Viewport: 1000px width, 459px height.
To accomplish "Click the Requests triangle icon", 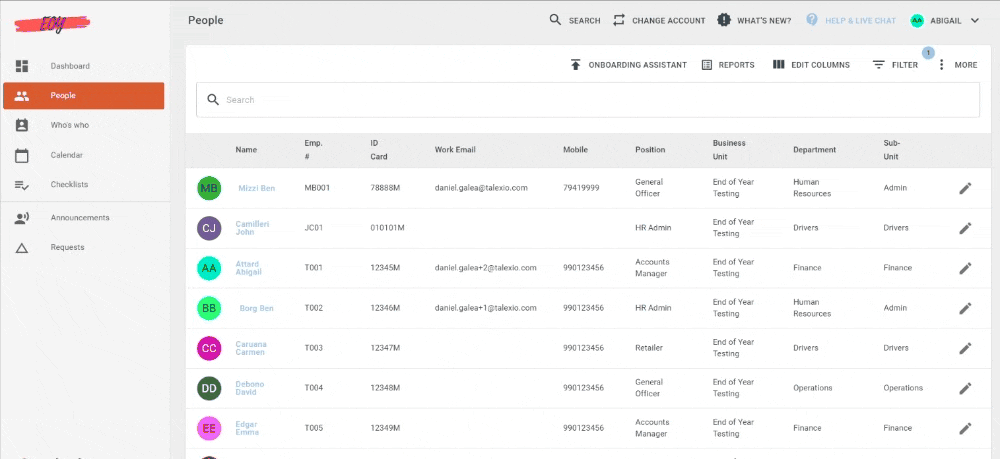I will [22, 247].
